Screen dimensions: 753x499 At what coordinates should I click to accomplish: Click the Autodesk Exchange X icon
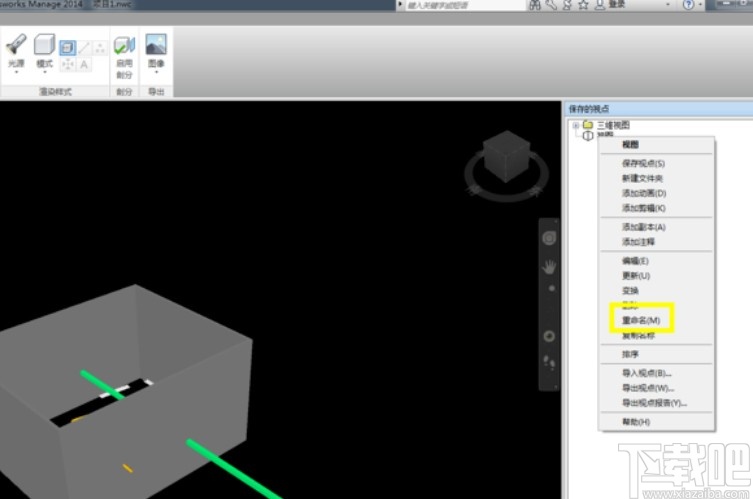click(567, 5)
